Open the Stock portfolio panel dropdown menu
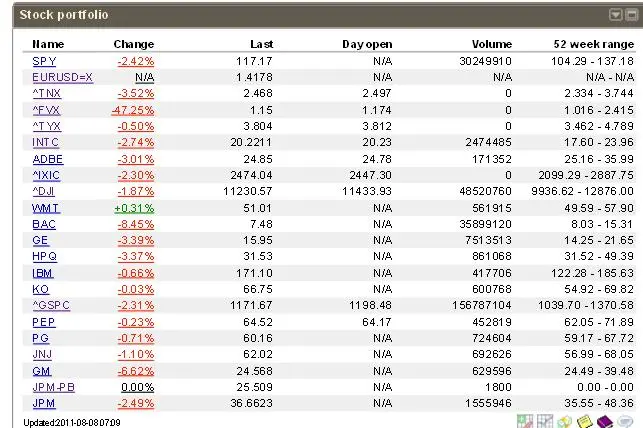This screenshot has width=643, height=428. (x=616, y=15)
